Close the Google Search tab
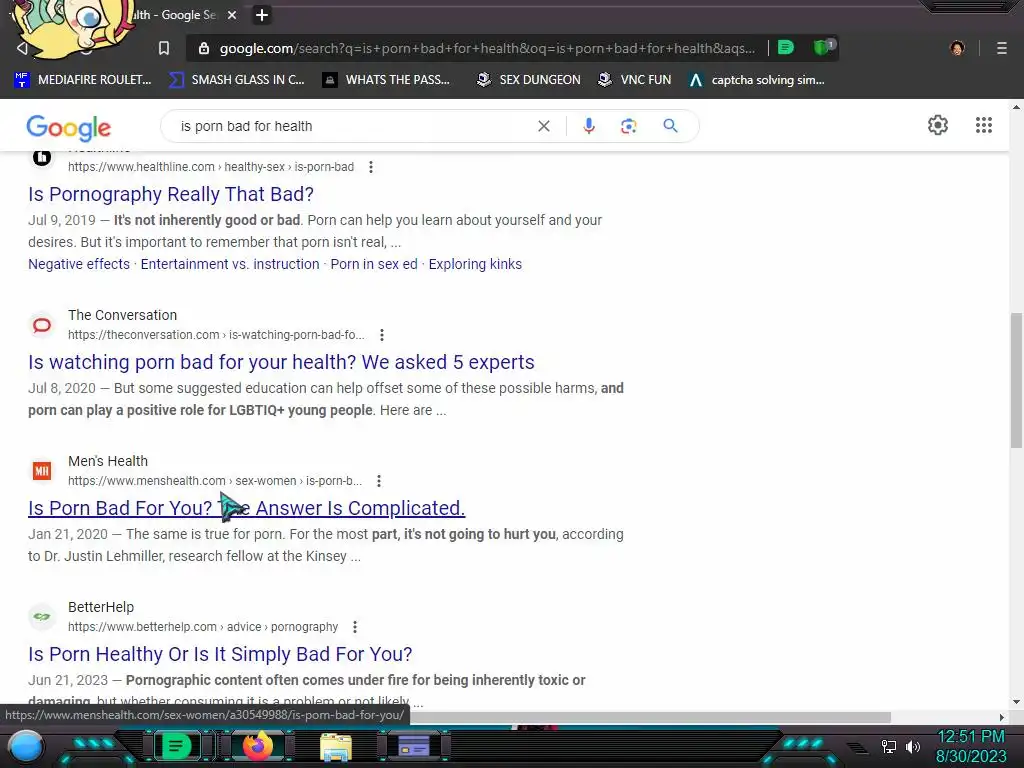 [x=232, y=15]
